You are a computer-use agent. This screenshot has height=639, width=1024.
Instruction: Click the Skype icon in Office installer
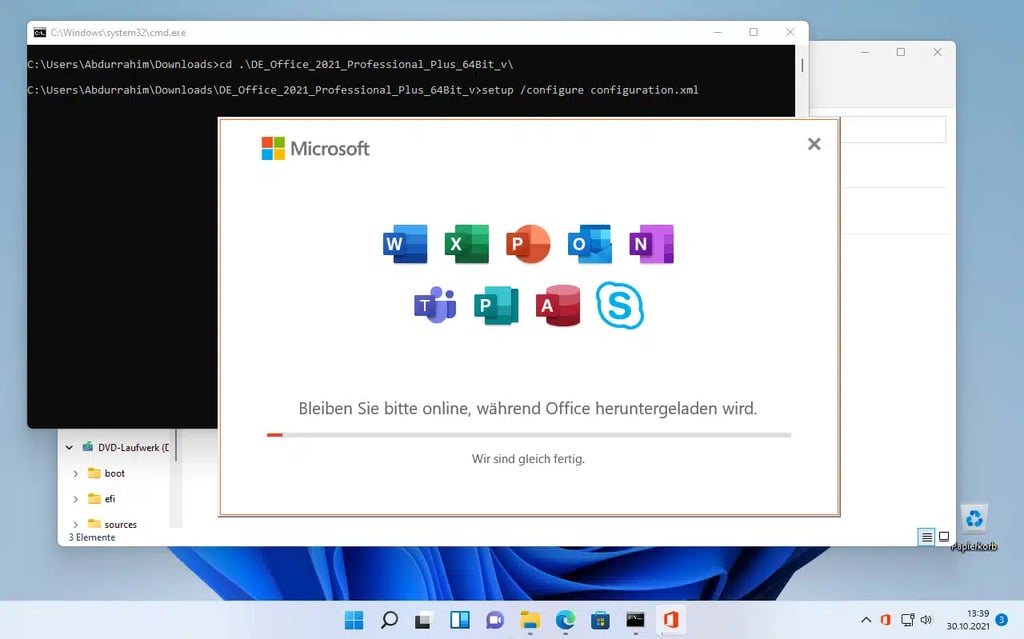620,305
